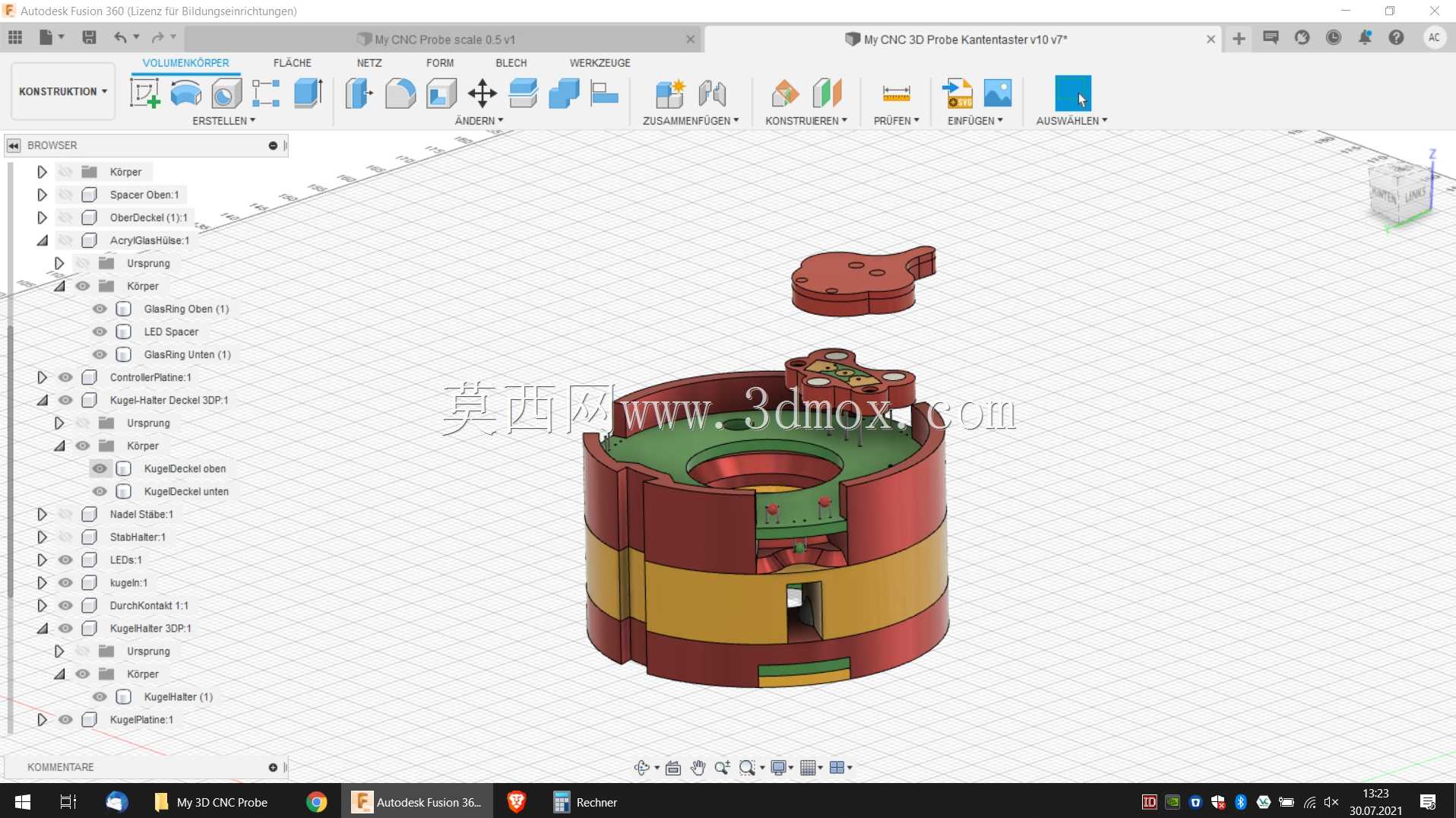This screenshot has height=818, width=1456.
Task: Select the Press Pull tool
Action: pyautogui.click(x=359, y=94)
